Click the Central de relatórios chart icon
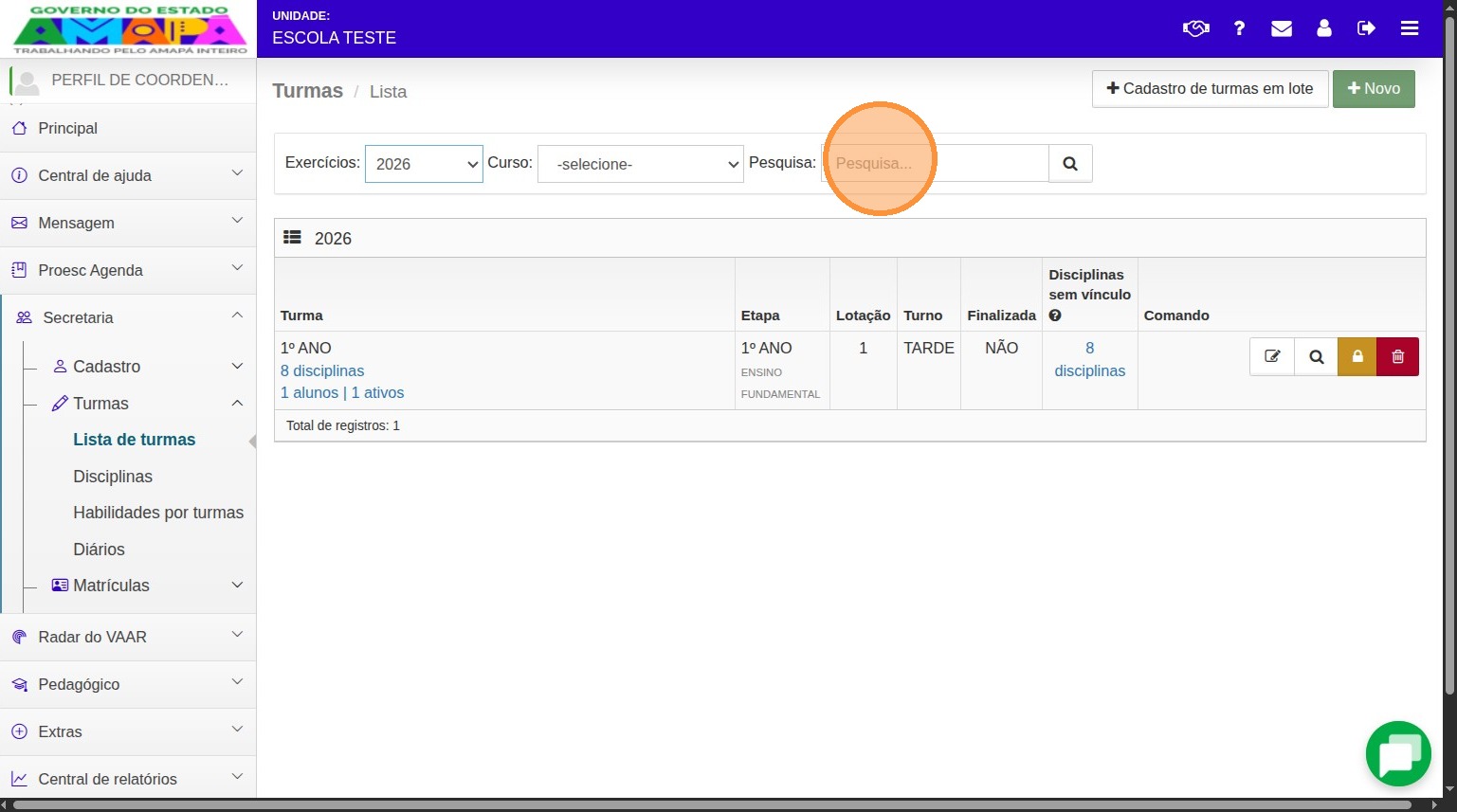 click(19, 779)
